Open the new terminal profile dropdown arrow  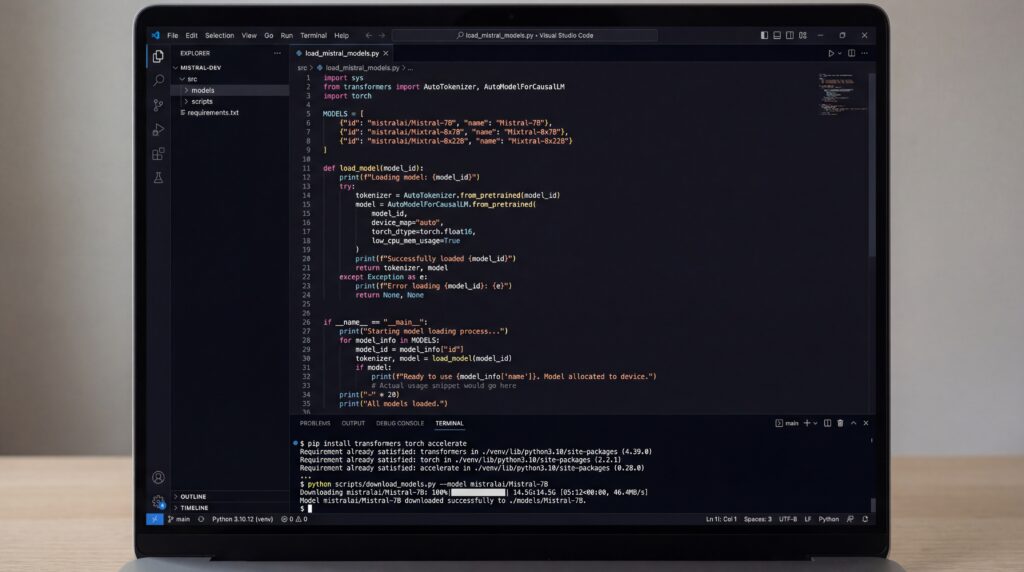point(815,423)
